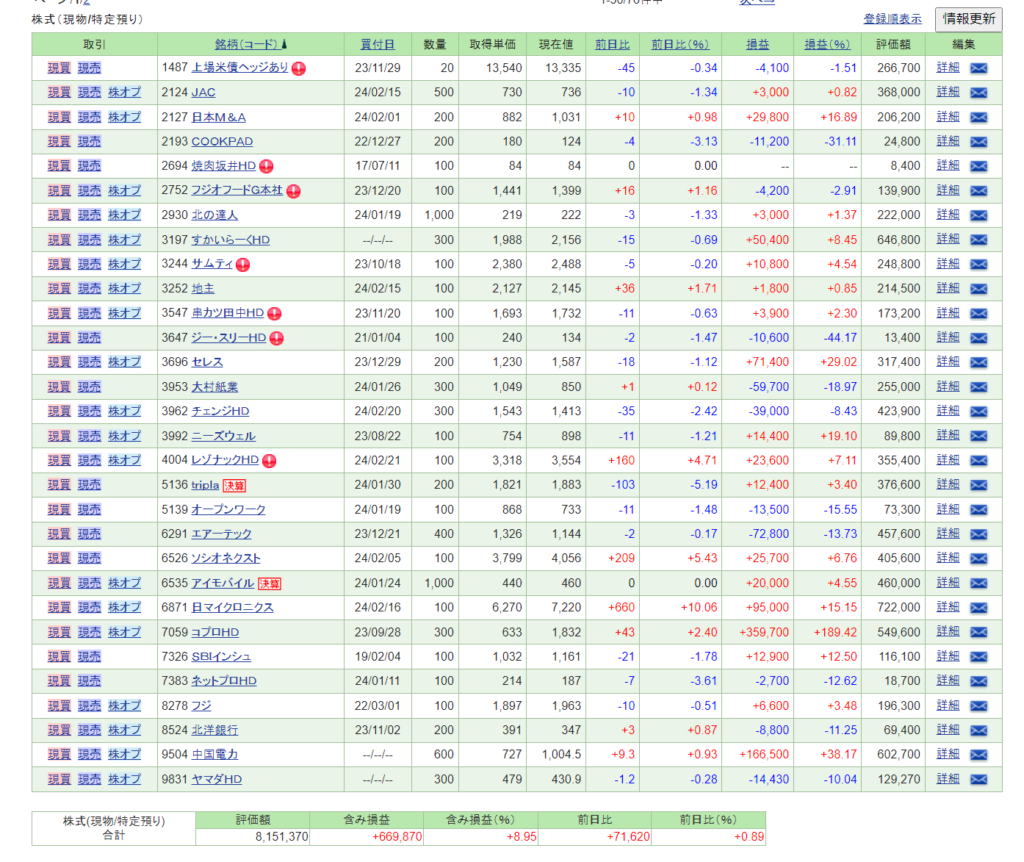Screen dimensions: 1024x862
Task: Click envelope icon for JAC row
Action: click(x=979, y=92)
